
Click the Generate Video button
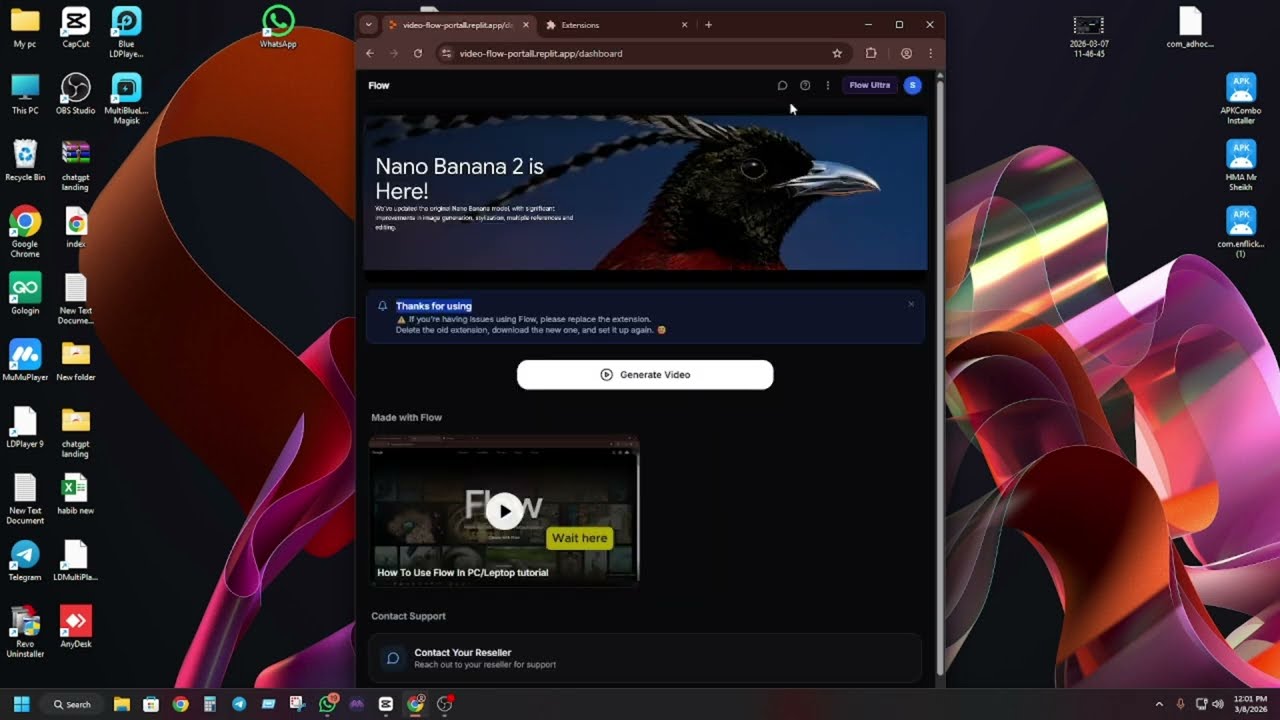645,374
